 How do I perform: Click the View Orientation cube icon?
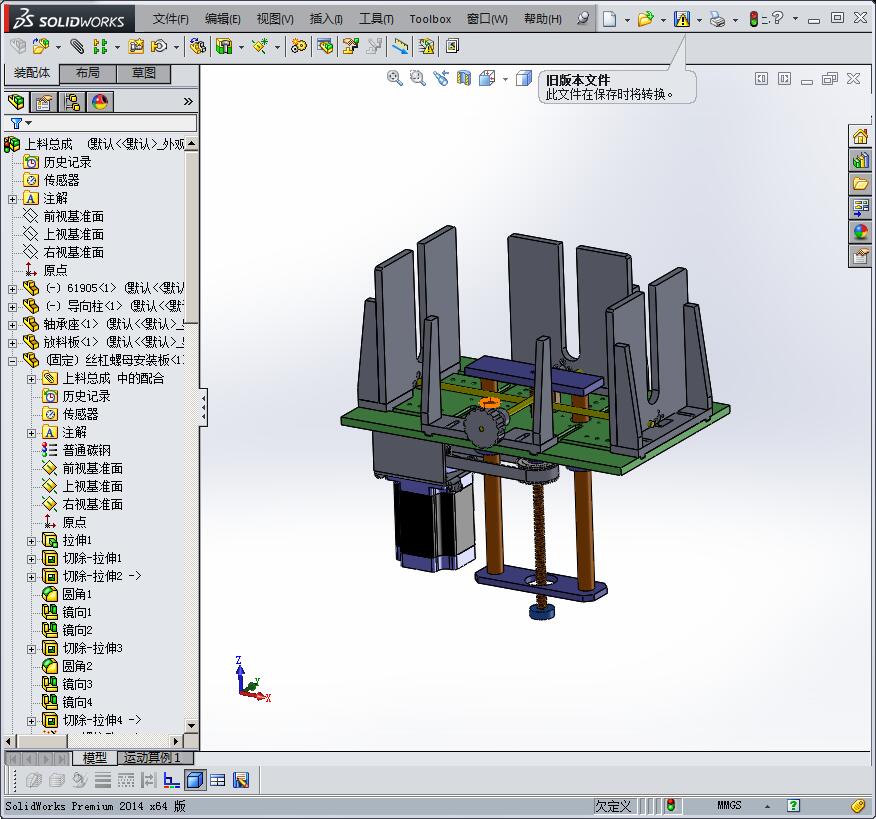coord(487,78)
